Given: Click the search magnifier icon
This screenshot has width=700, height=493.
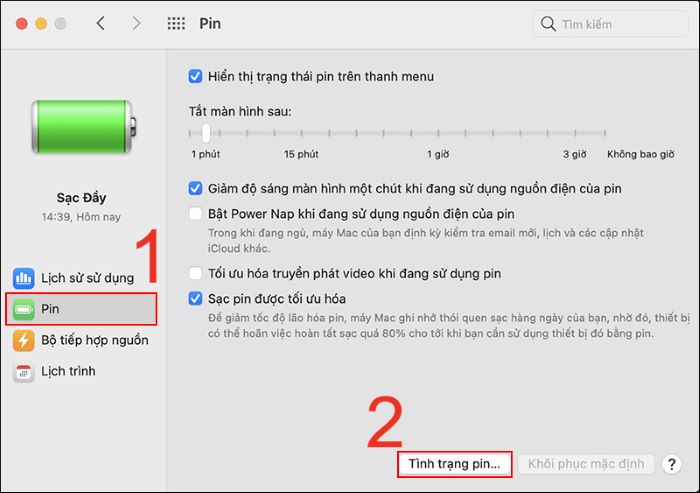Looking at the screenshot, I should coord(548,23).
